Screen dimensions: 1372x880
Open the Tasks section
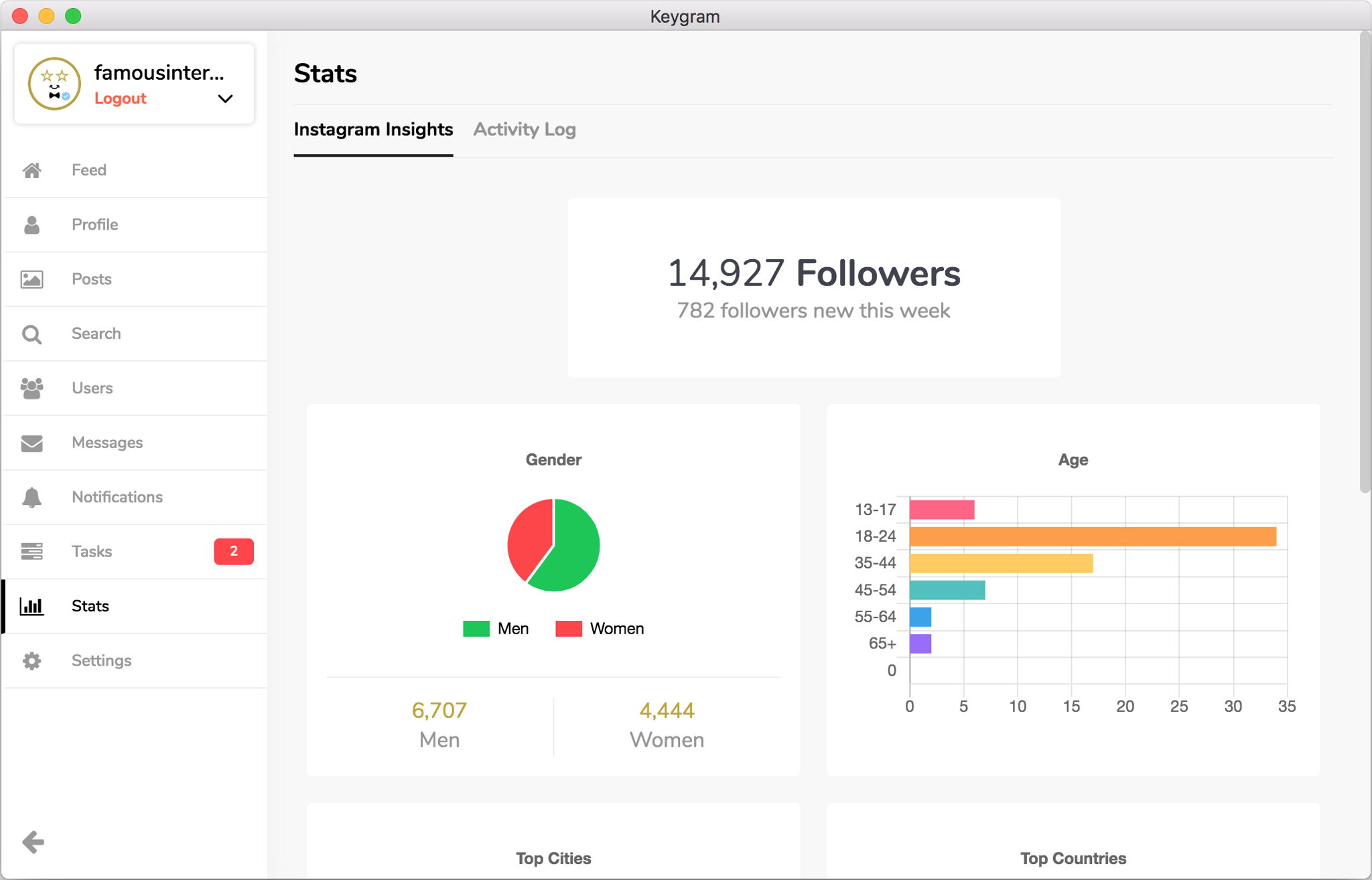click(x=135, y=552)
